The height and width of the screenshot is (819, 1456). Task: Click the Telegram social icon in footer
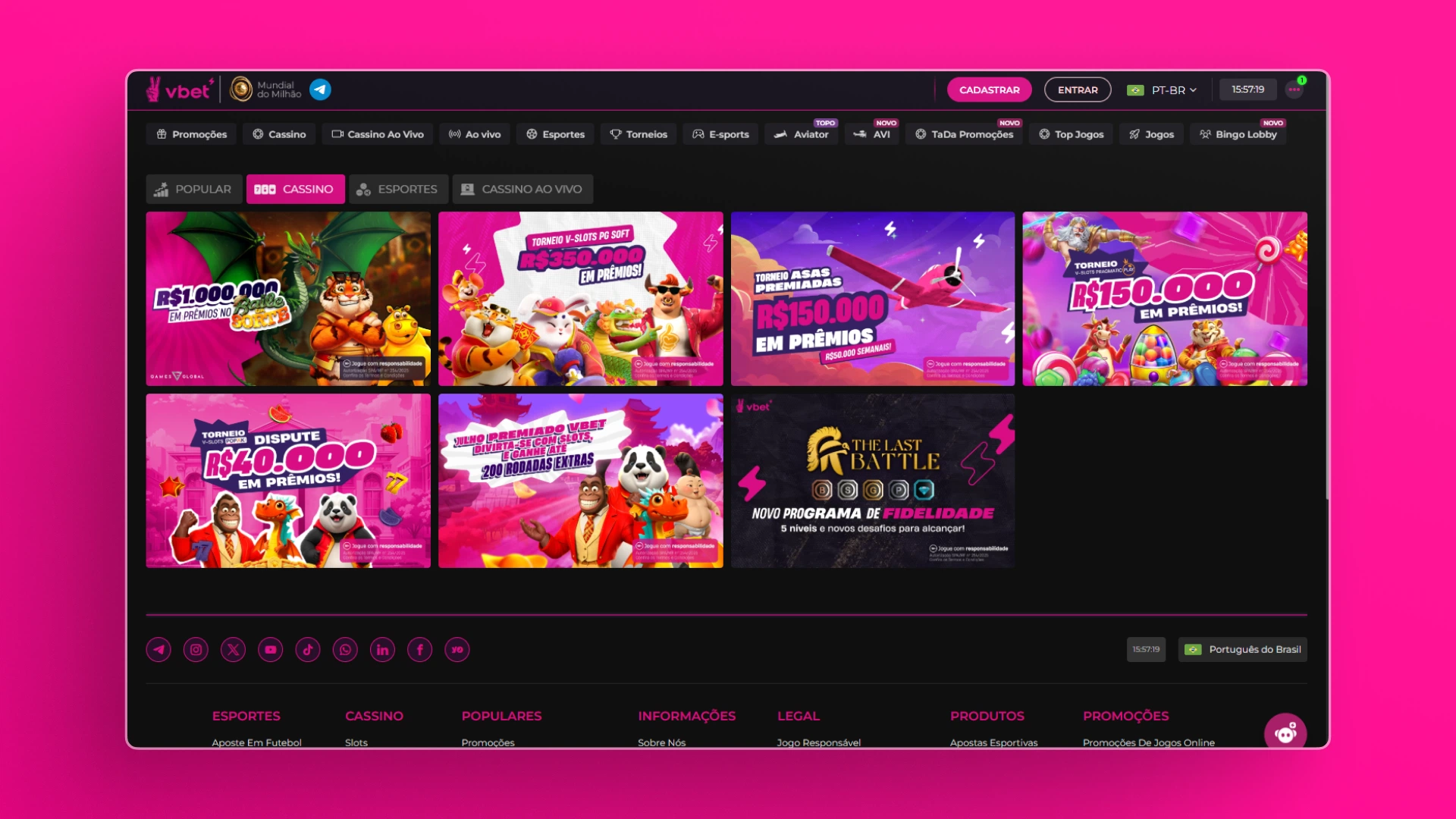click(158, 650)
